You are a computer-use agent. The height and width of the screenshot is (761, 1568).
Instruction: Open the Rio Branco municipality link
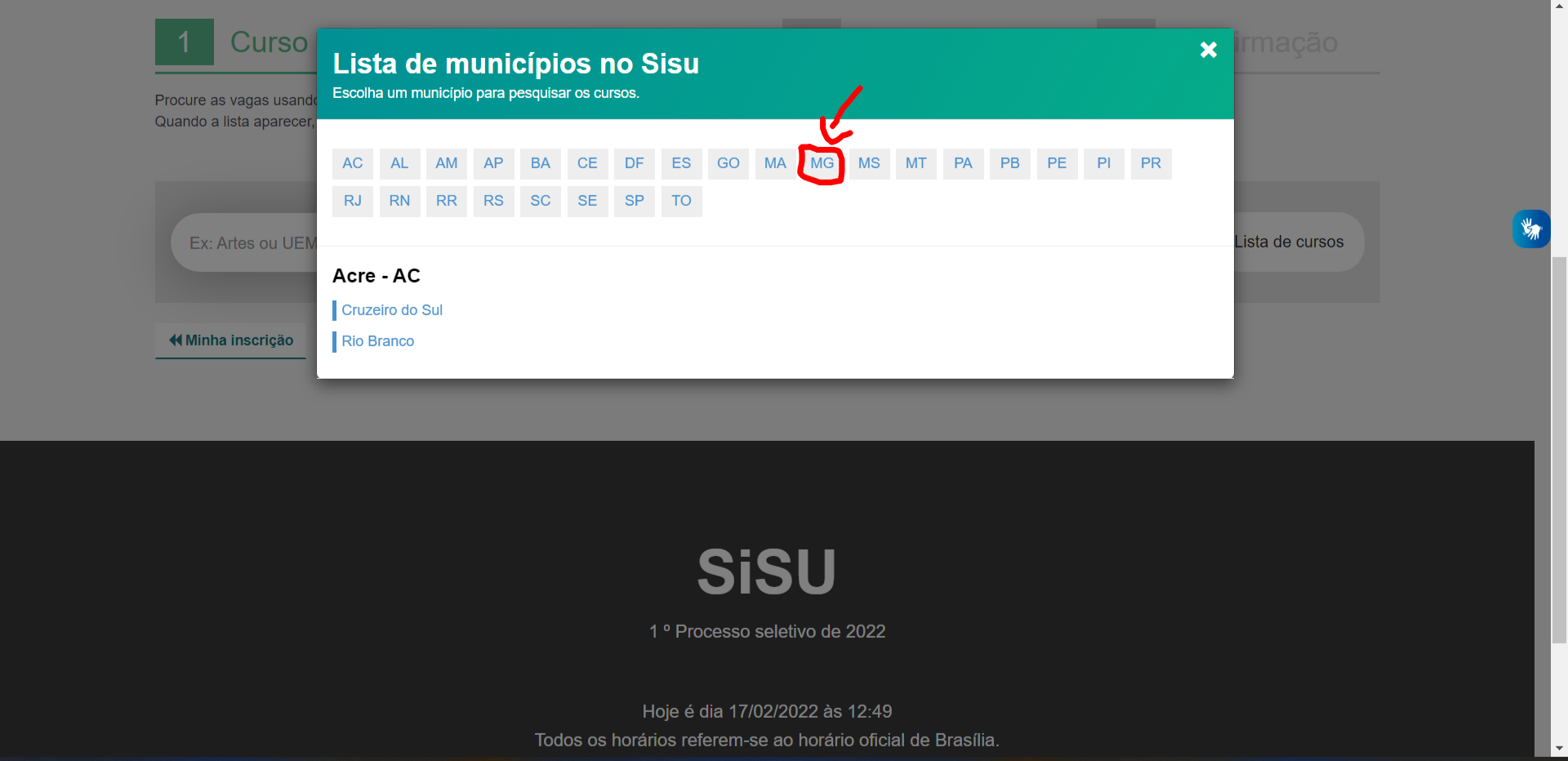[377, 341]
